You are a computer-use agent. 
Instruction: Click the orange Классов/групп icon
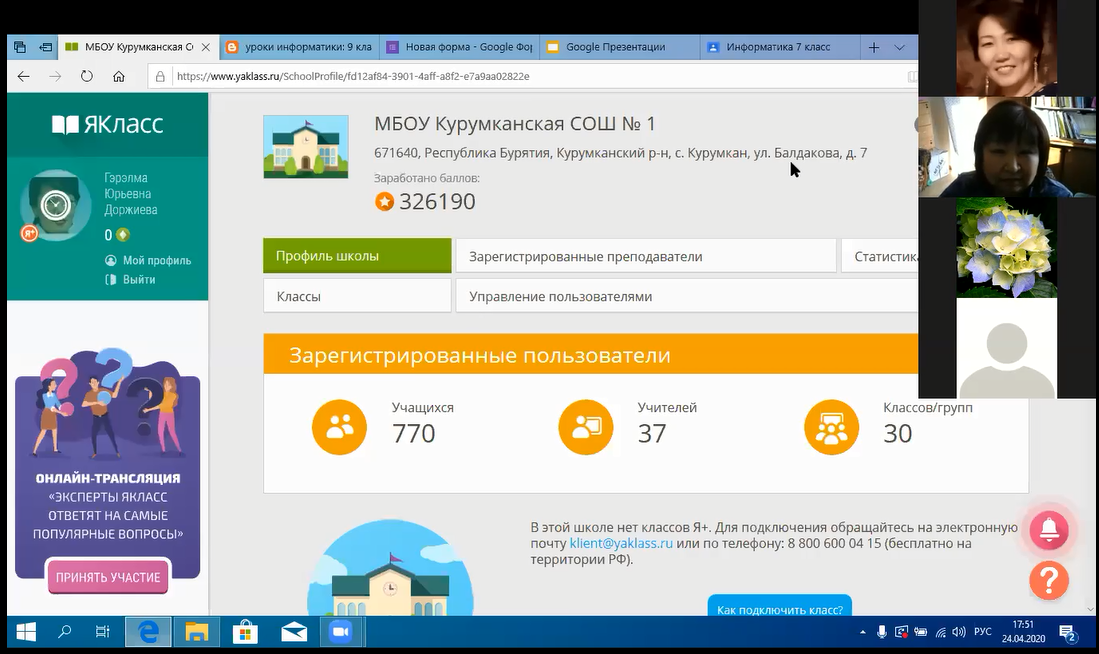pyautogui.click(x=831, y=427)
